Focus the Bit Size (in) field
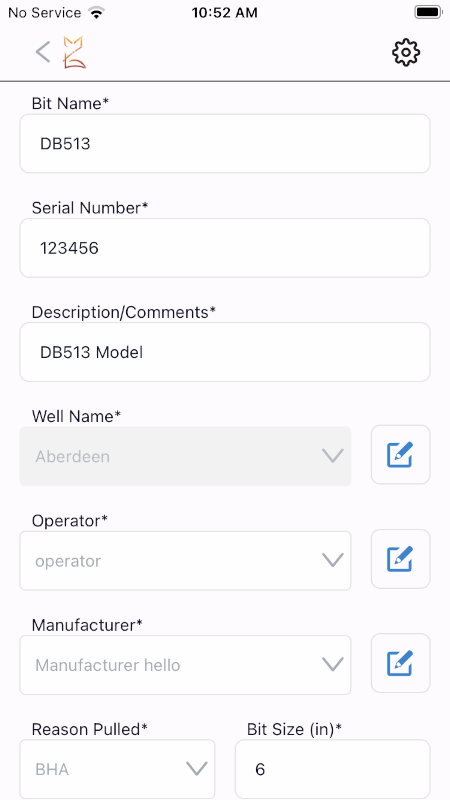Screen dimensions: 450x800 point(333,769)
